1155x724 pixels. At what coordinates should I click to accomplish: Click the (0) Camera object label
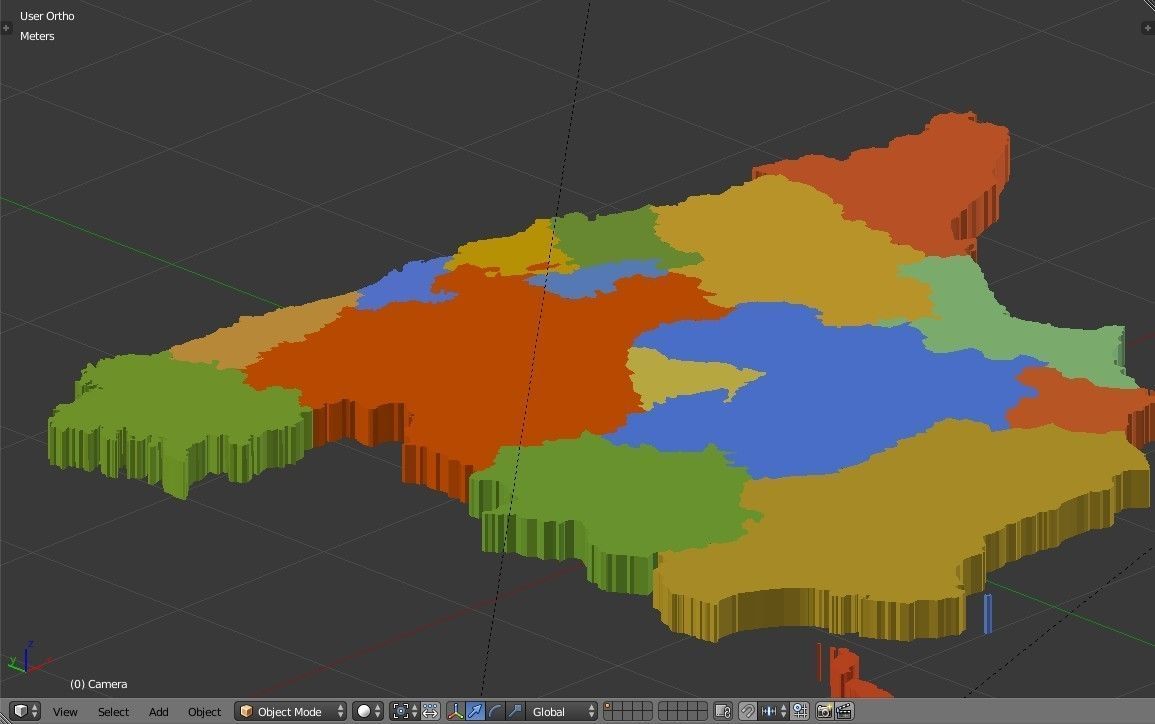98,684
